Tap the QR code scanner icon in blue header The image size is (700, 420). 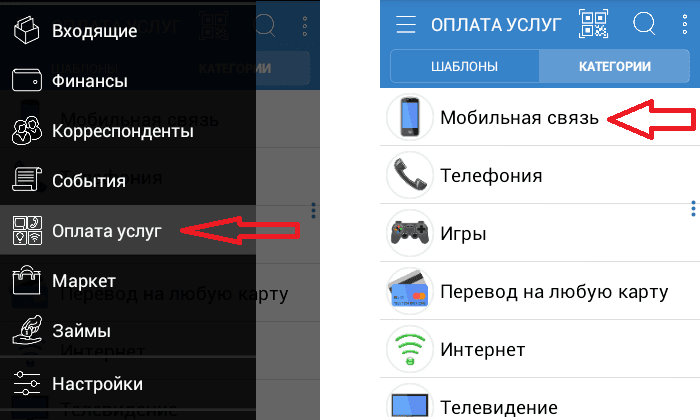593,24
